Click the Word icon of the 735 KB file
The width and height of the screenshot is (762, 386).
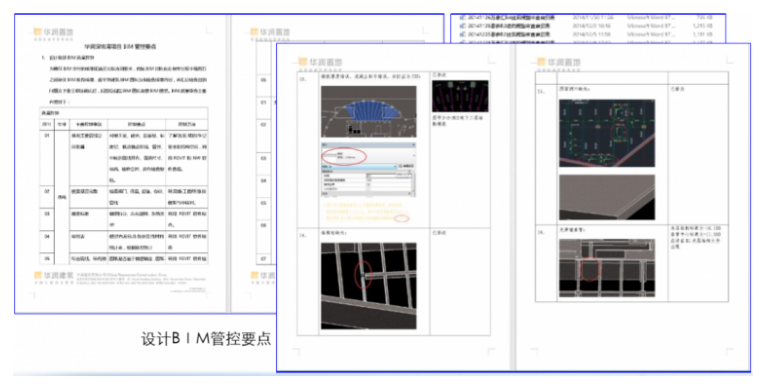click(463, 18)
